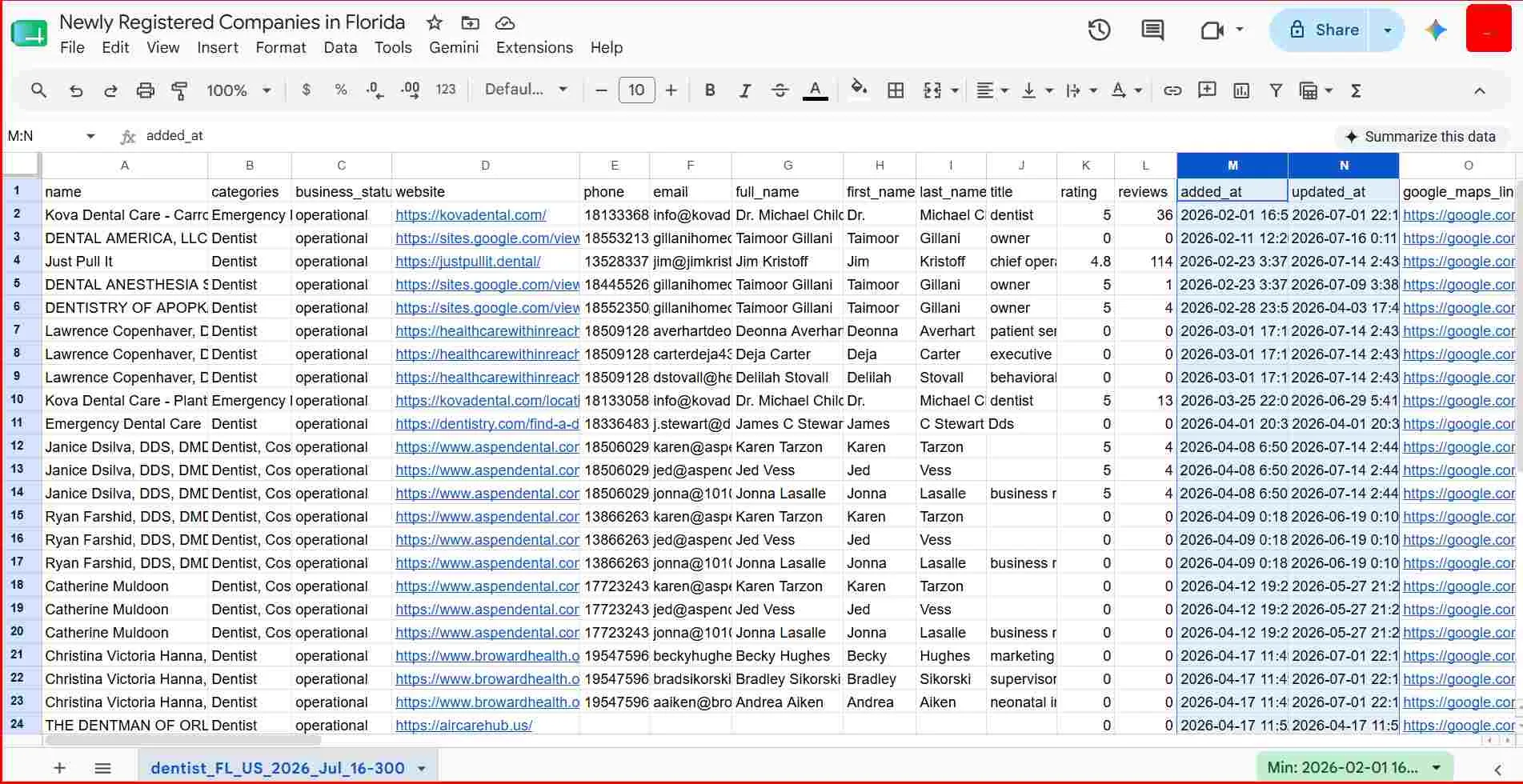Open the borders tool
Screen dimensions: 1523x784
pyautogui.click(x=896, y=90)
